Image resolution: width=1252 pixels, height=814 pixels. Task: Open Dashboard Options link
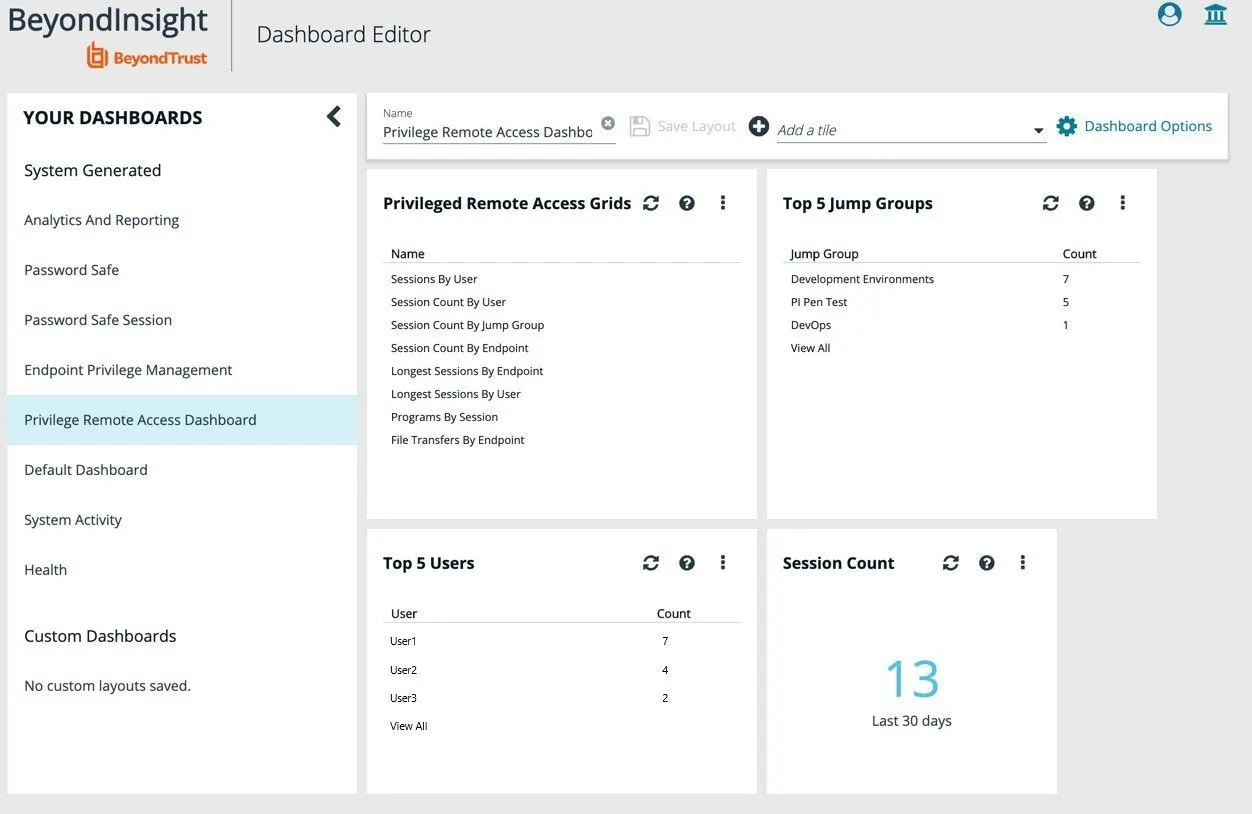1148,126
